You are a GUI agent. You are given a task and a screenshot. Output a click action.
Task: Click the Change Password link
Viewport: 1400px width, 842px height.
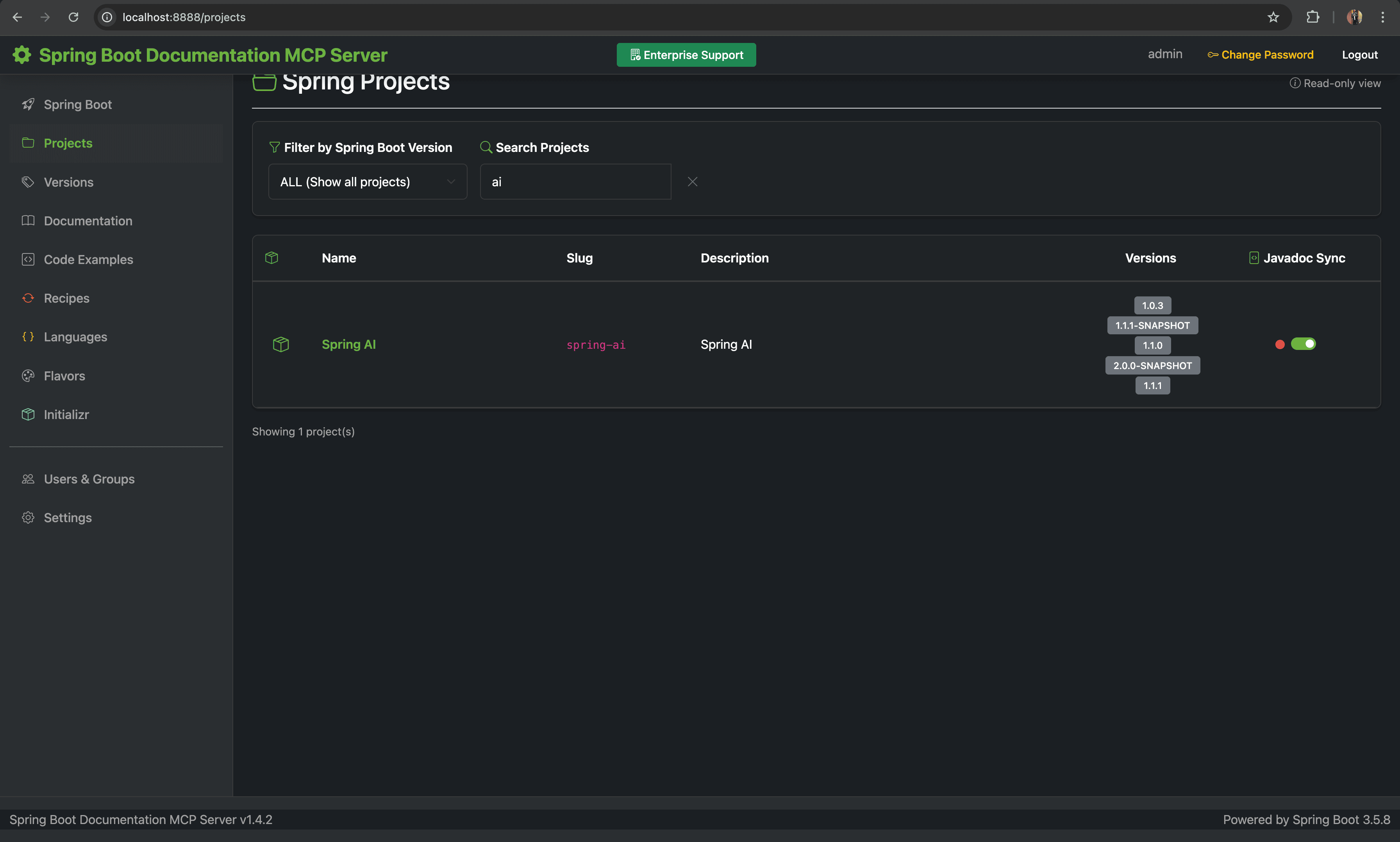pos(1261,55)
